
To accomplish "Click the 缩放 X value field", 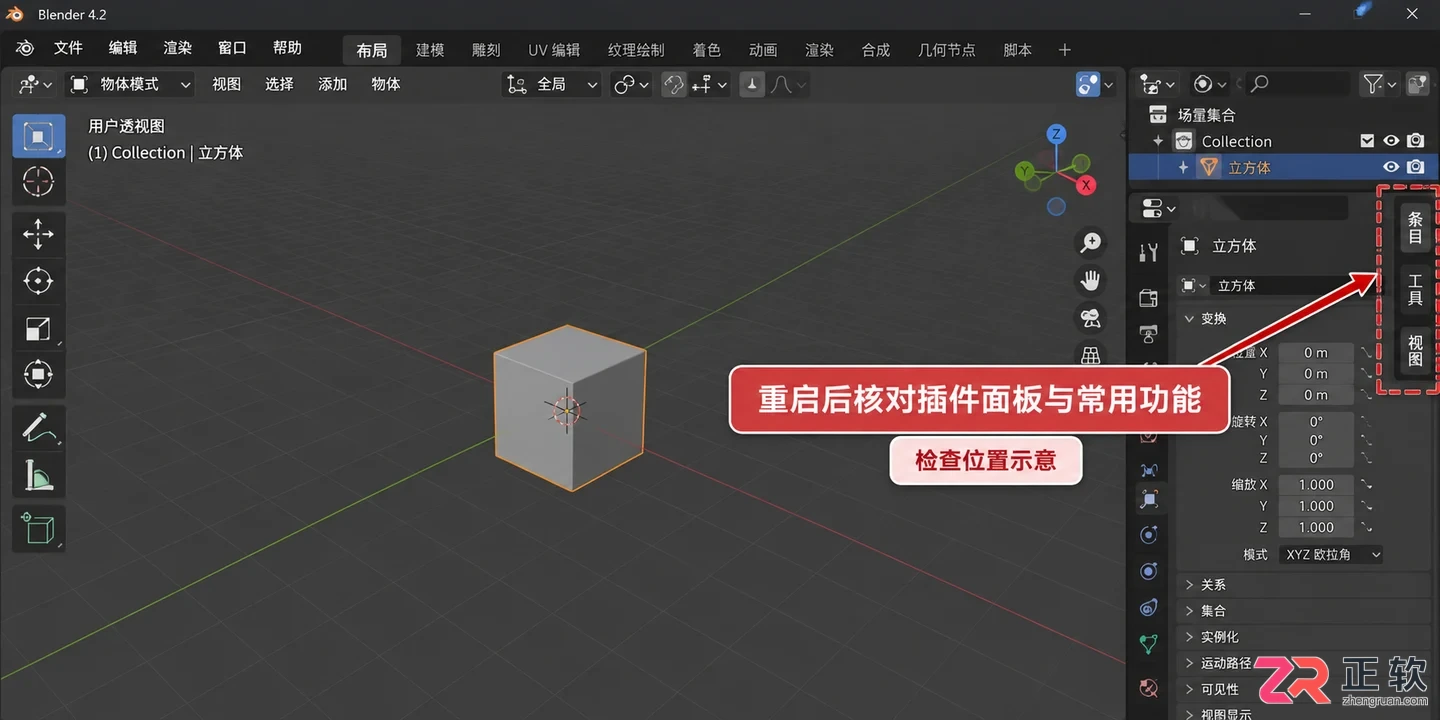I will (x=1316, y=484).
